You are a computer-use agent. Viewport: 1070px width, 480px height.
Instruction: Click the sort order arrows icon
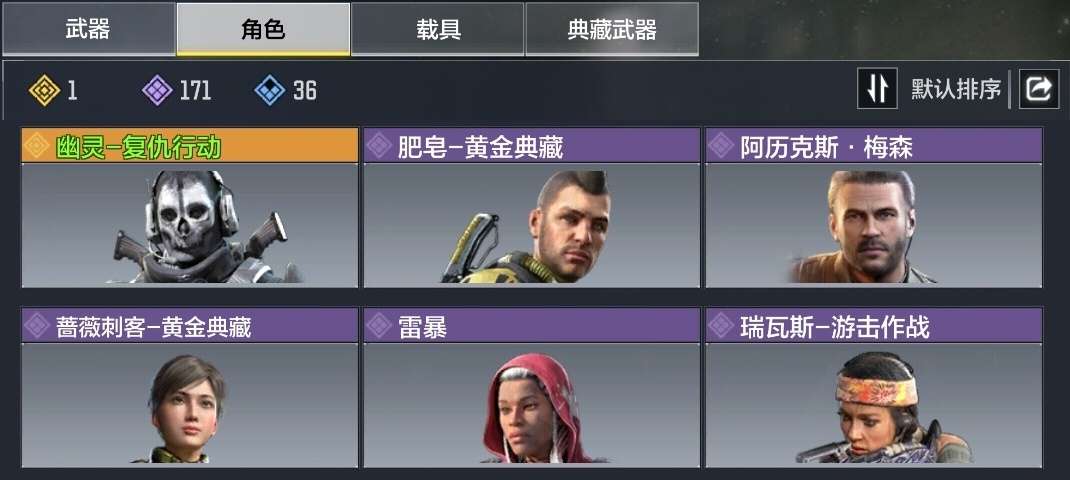(x=877, y=88)
